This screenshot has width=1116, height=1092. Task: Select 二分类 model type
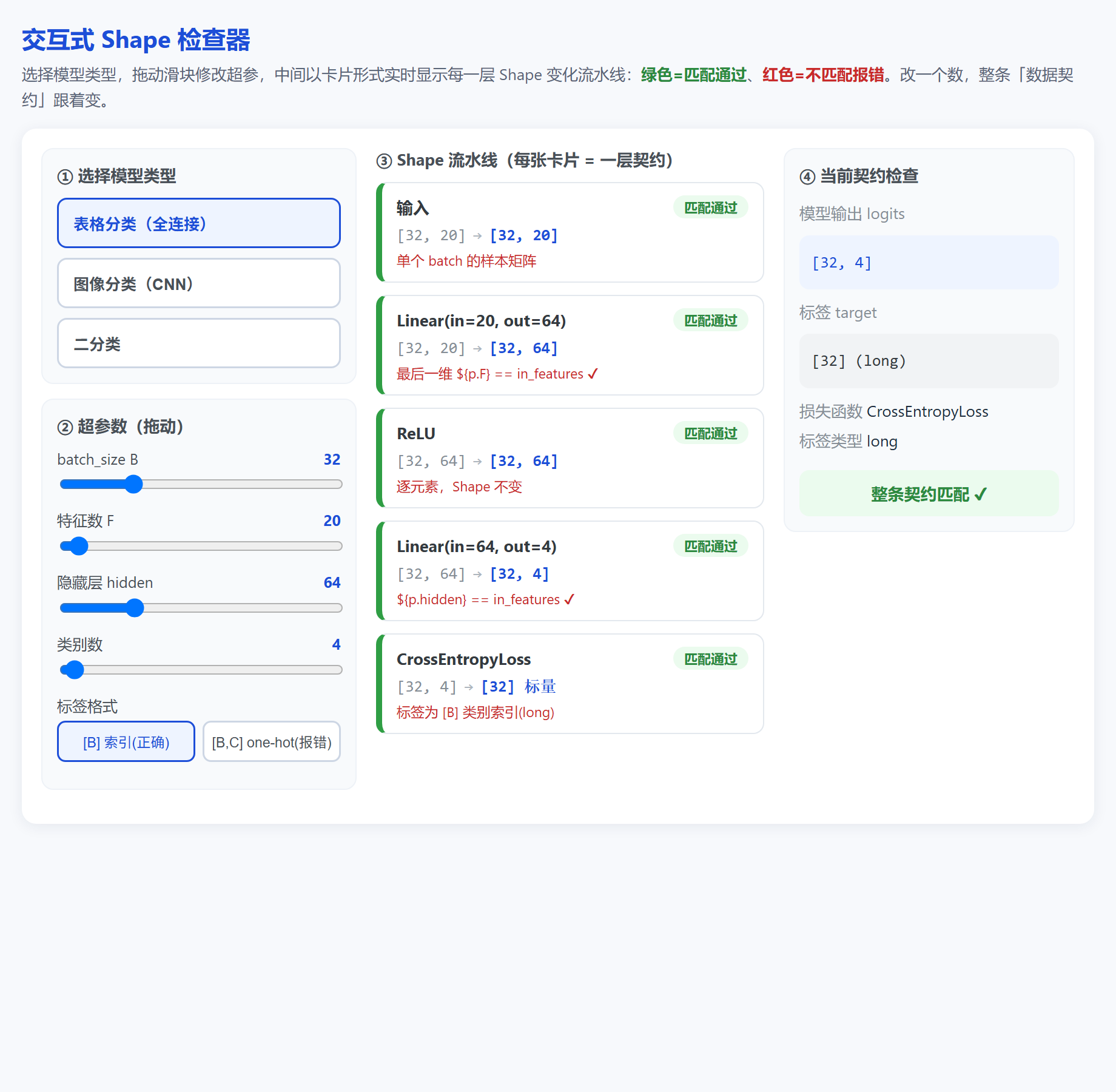coord(199,343)
